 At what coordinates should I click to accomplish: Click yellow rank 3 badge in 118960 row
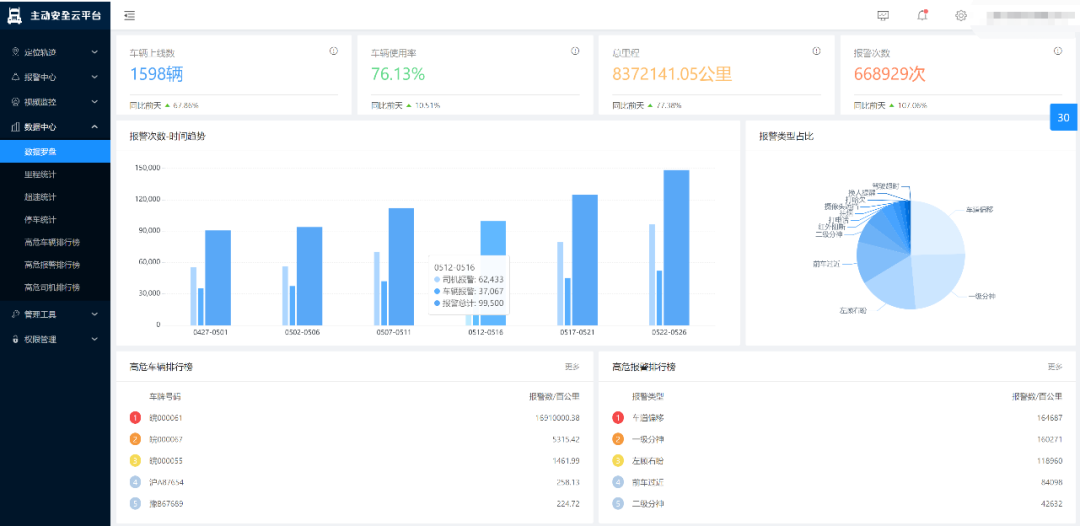point(618,461)
